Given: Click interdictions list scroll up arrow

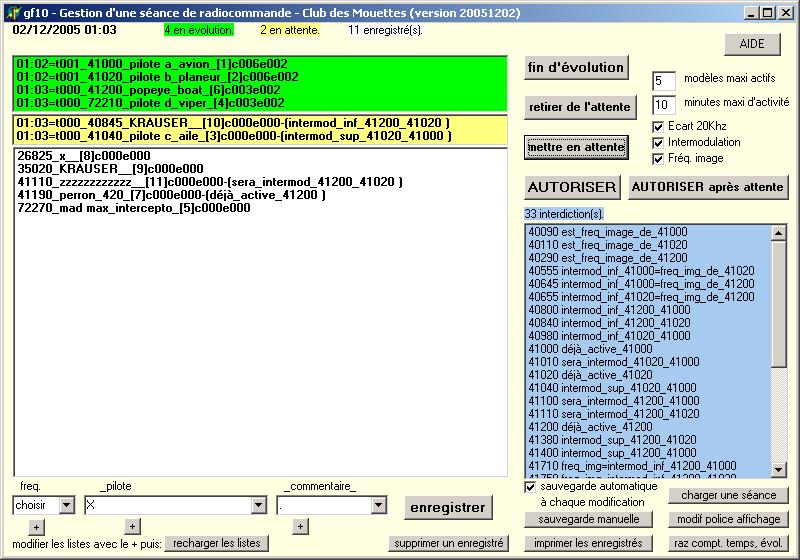Looking at the screenshot, I should click(778, 233).
